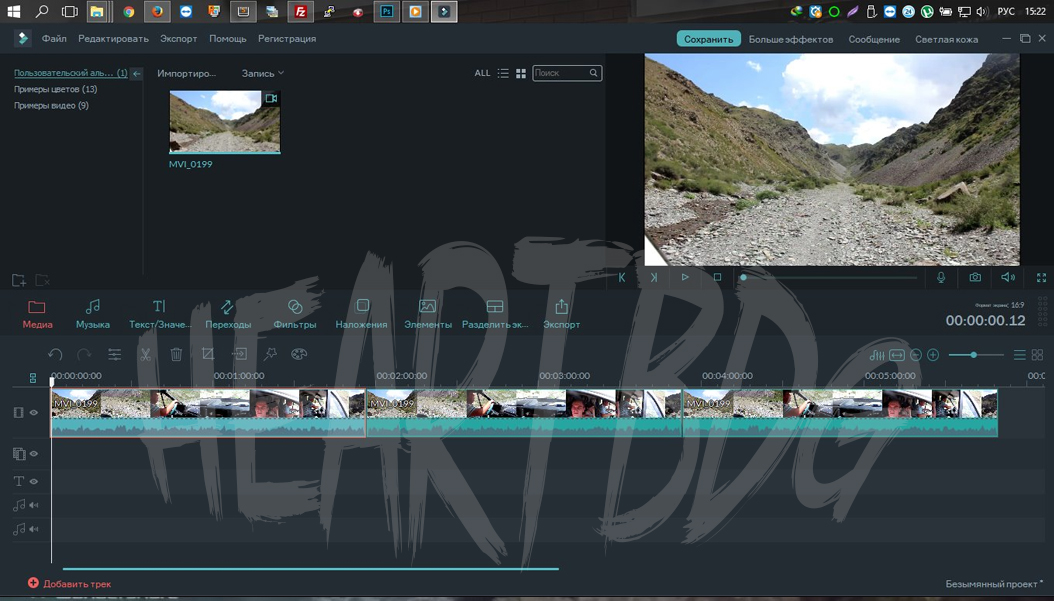Open the Crop tool
Image resolution: width=1054 pixels, height=601 pixels.
tap(208, 354)
